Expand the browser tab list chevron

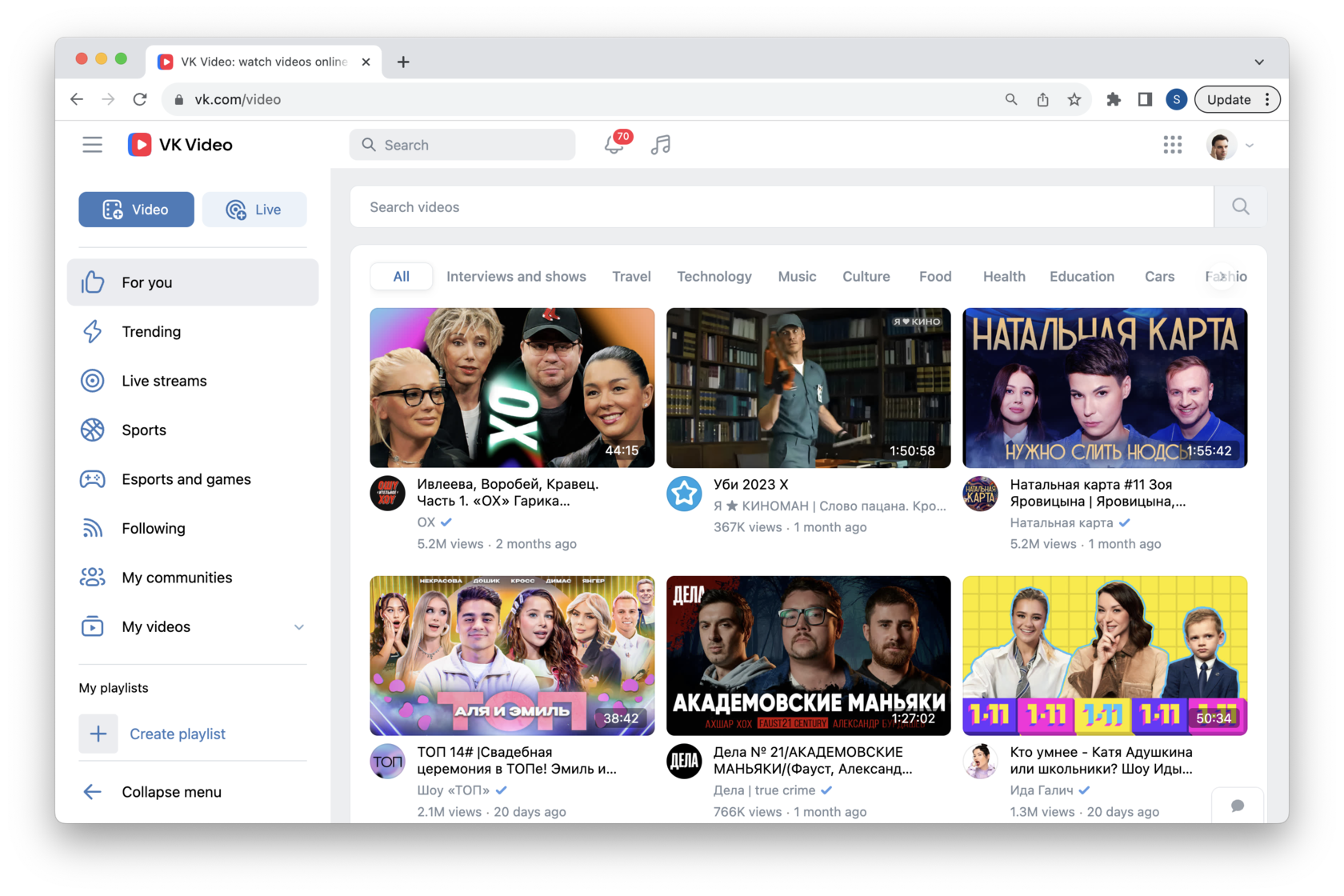tap(1258, 62)
